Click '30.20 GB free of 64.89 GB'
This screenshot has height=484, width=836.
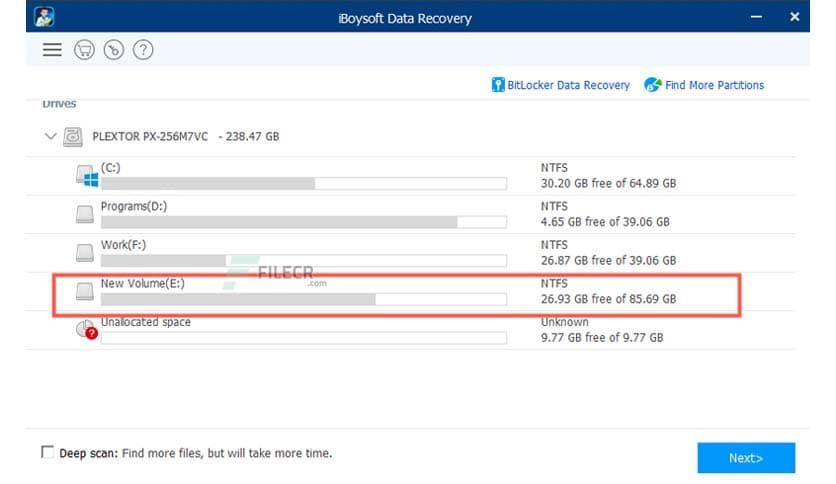click(608, 183)
